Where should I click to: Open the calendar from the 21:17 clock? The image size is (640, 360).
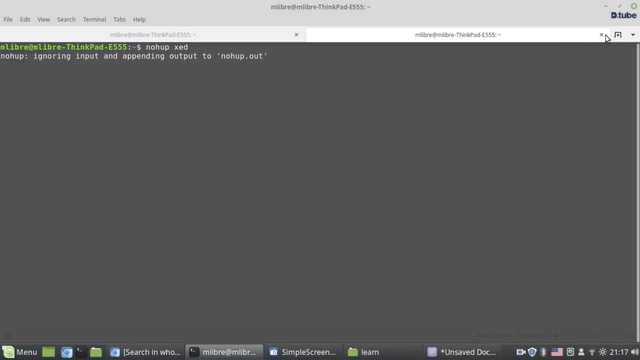pos(619,352)
